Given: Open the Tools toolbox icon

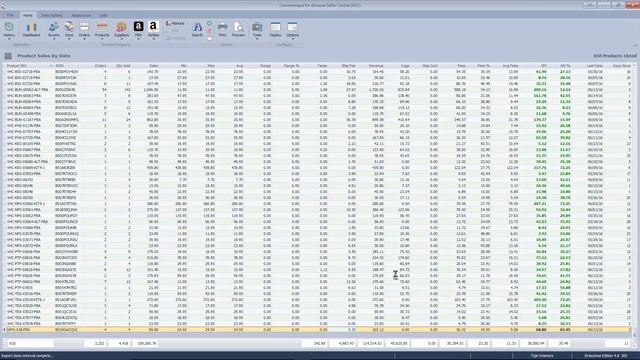Looking at the screenshot, I should [257, 30].
